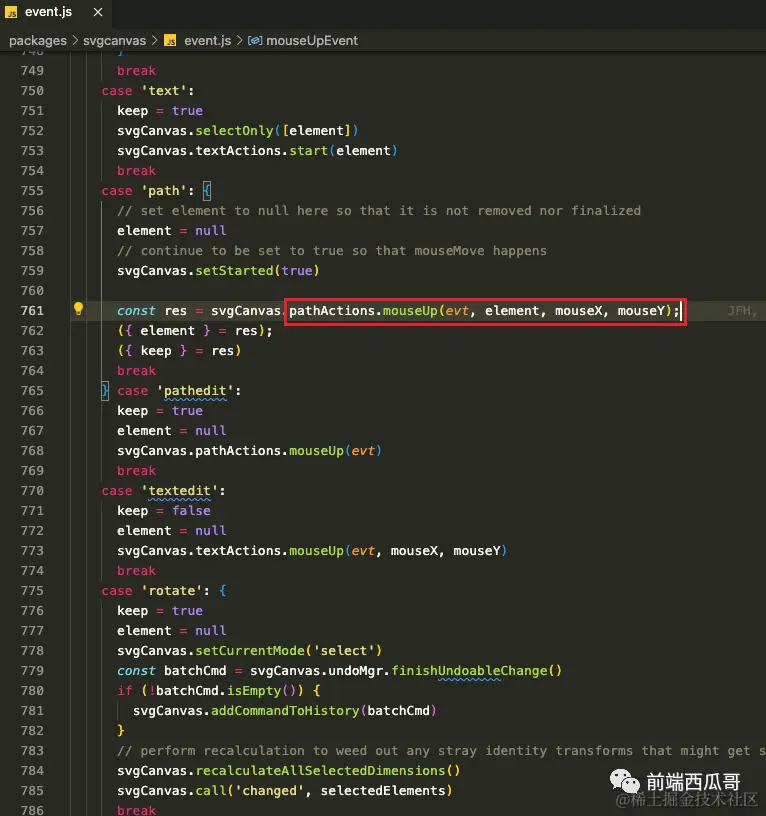Screen dimensions: 766x816
Task: Close the event.js editor tab
Action: [x=98, y=11]
